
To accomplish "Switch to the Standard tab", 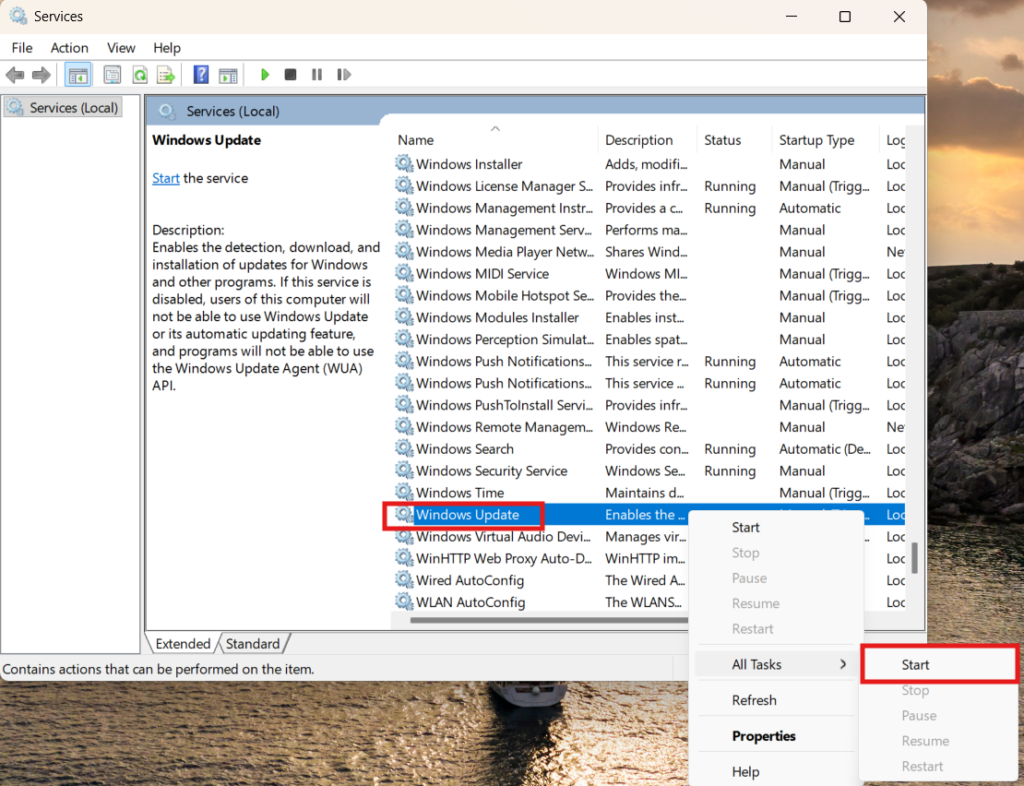I will 253,644.
